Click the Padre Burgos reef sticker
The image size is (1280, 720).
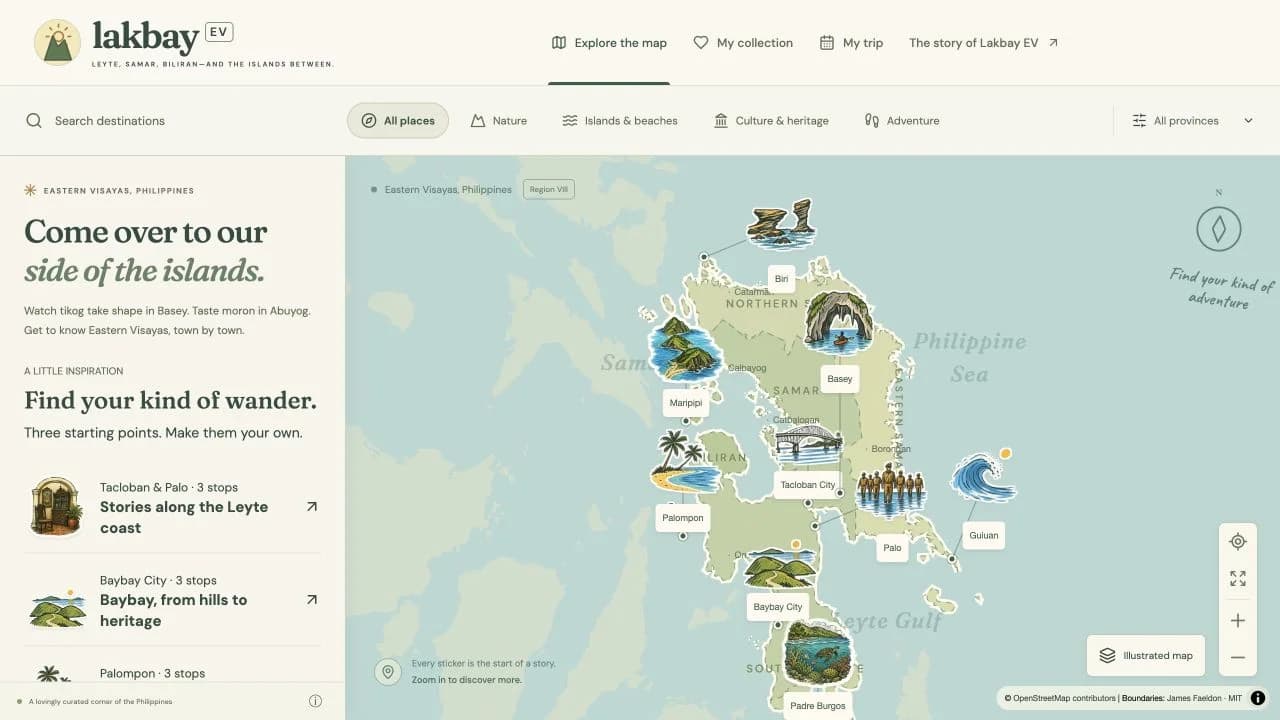coord(819,653)
